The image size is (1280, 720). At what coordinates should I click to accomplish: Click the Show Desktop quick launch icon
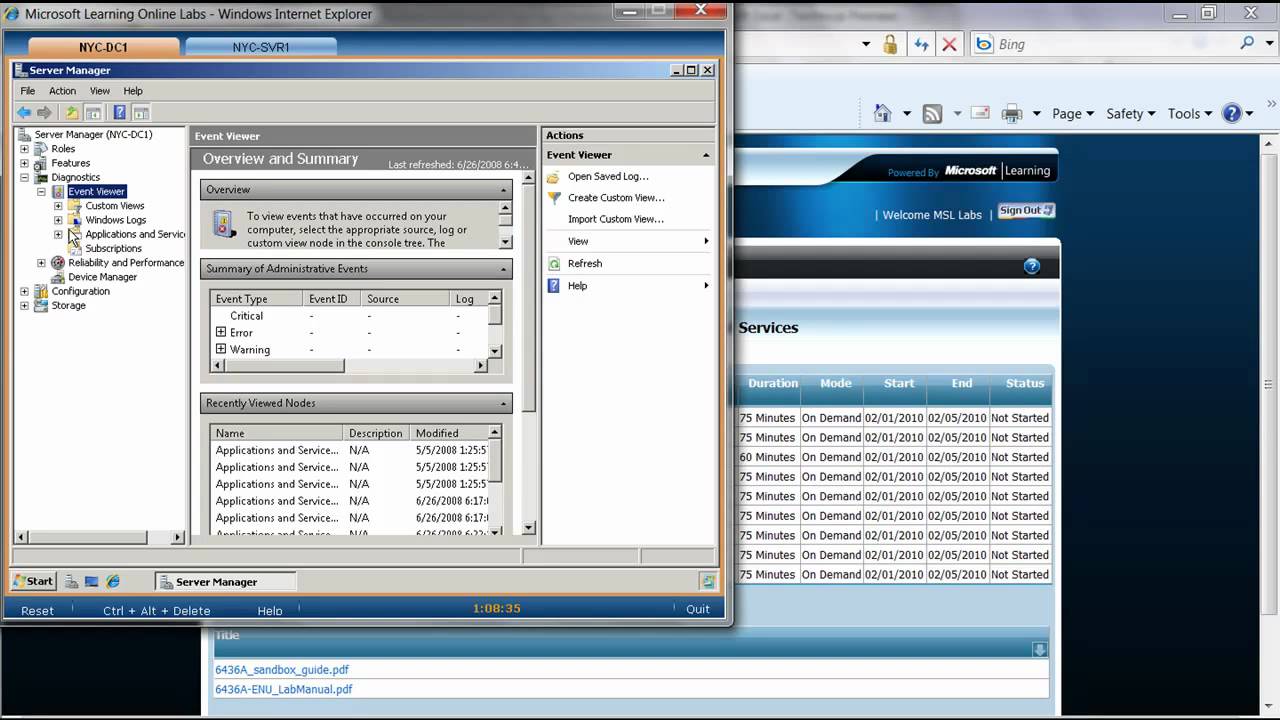pos(92,581)
